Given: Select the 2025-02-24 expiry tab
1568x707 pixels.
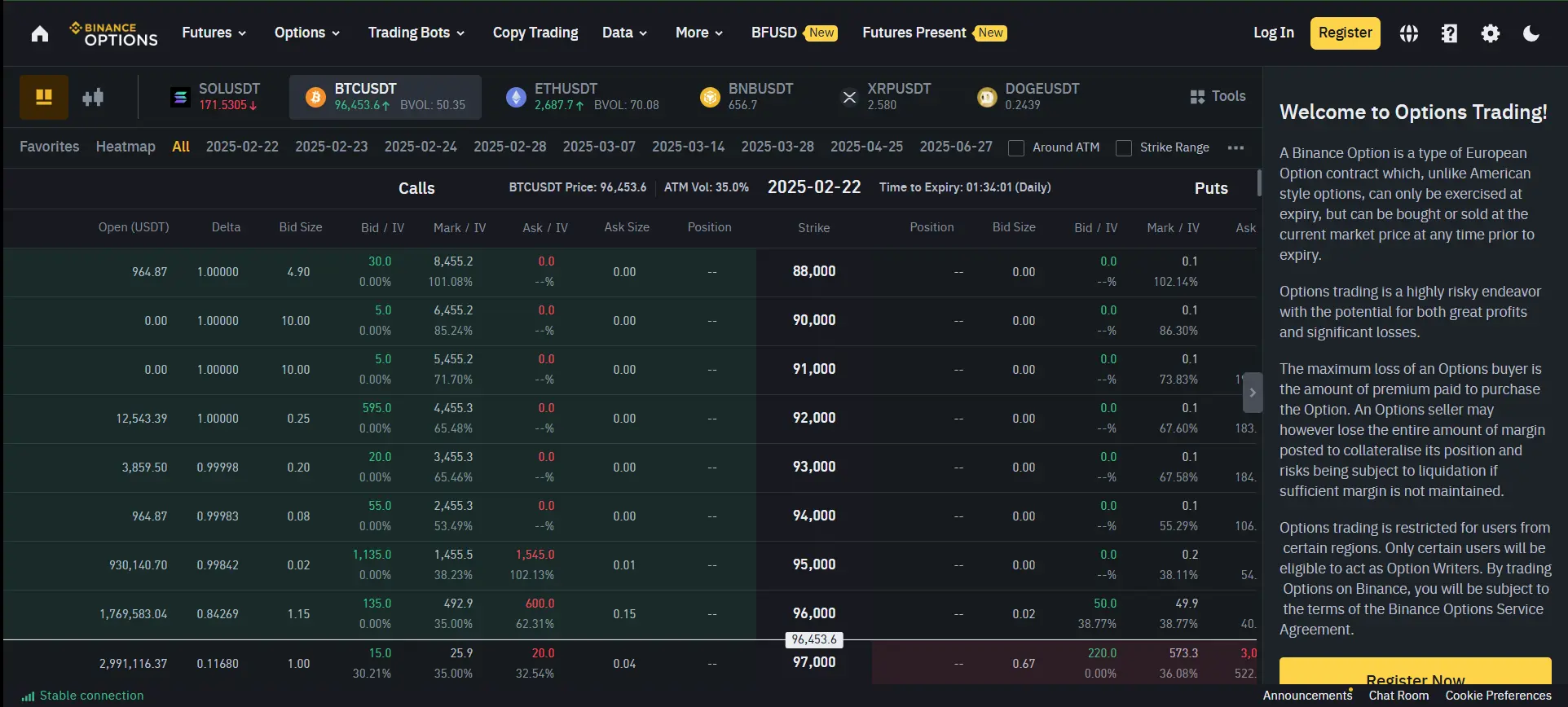Looking at the screenshot, I should point(421,147).
